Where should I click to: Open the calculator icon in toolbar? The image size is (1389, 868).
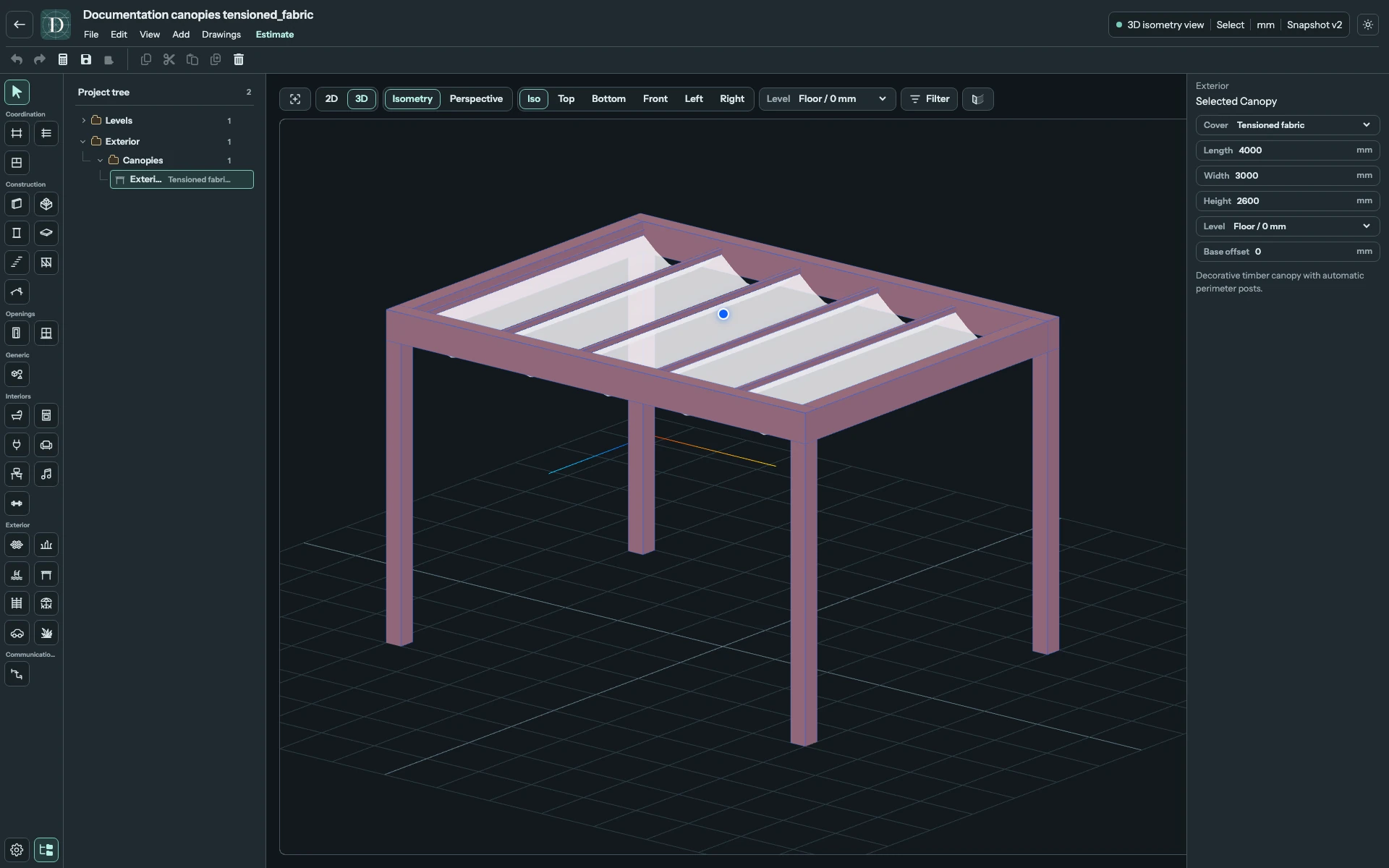tap(63, 59)
